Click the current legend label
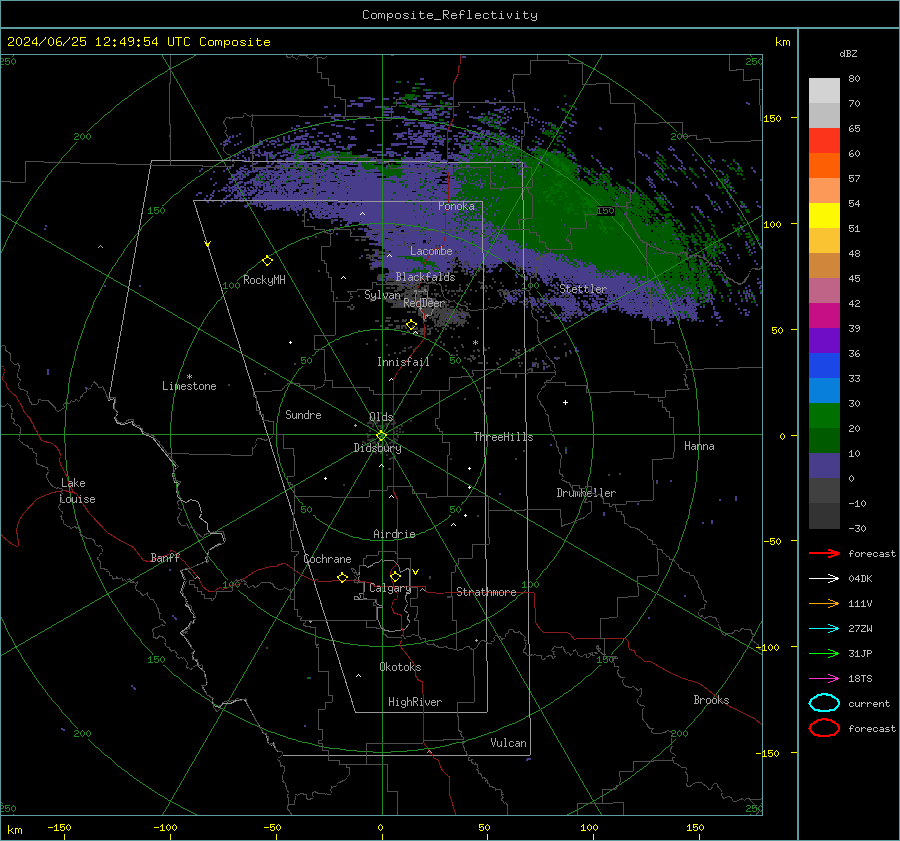This screenshot has height=841, width=900. click(x=869, y=703)
